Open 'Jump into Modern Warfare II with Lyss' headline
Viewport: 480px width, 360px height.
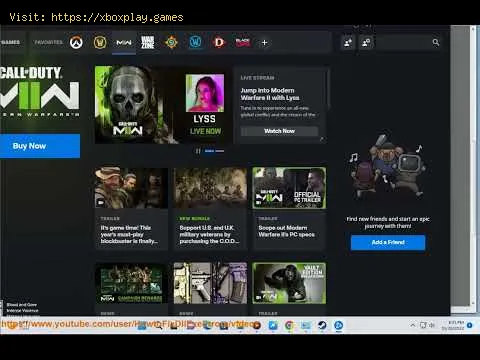(270, 94)
